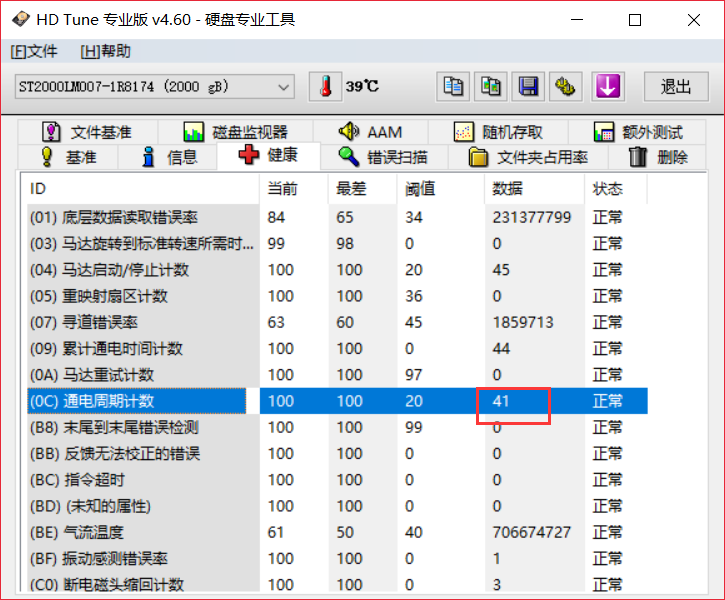Switch to the 信息 tab
This screenshot has height=600, width=725.
169,157
